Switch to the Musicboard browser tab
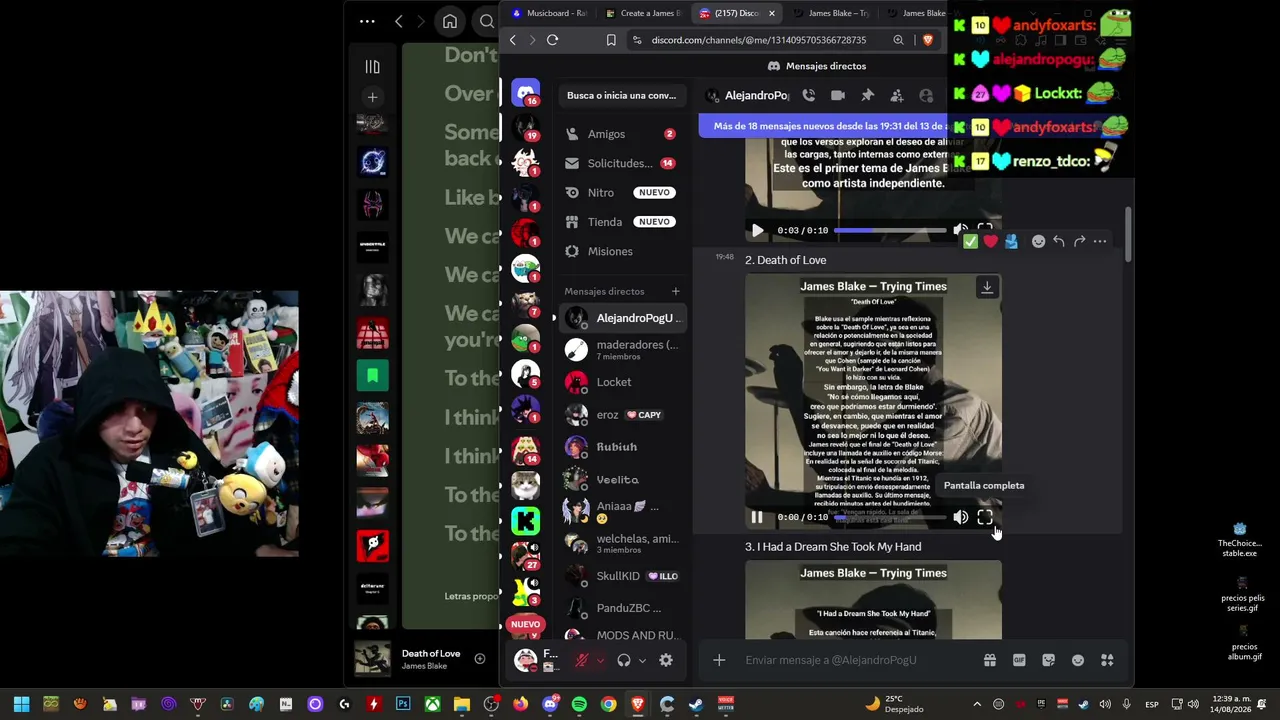 (x=550, y=13)
